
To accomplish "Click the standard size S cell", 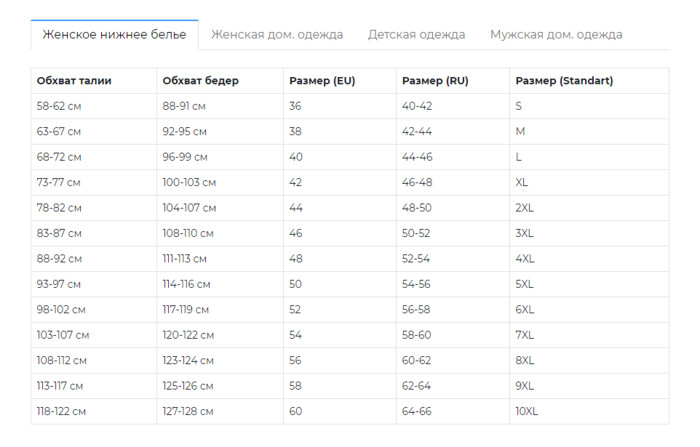I will coord(518,106).
